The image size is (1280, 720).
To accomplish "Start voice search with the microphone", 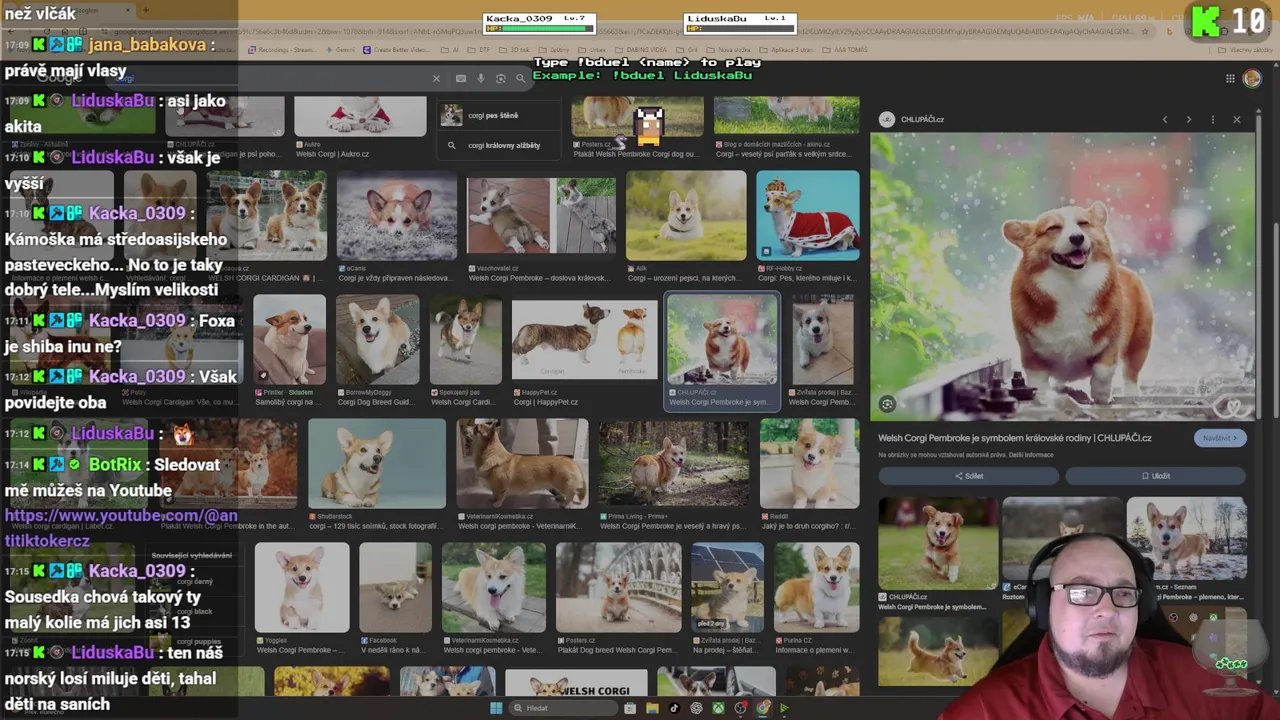I will [481, 78].
